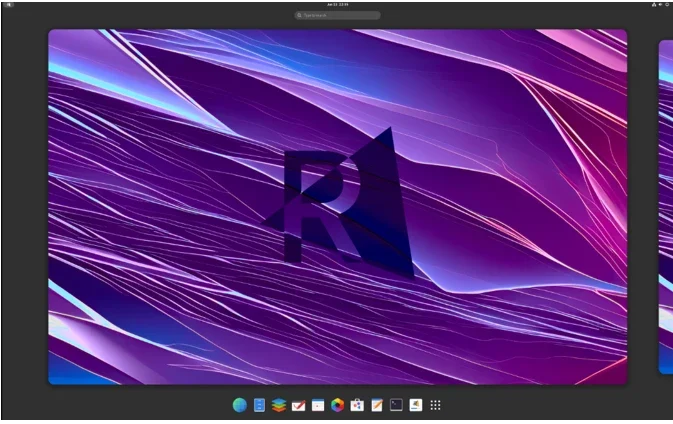Launch the white calendar-window dock app

(318, 405)
